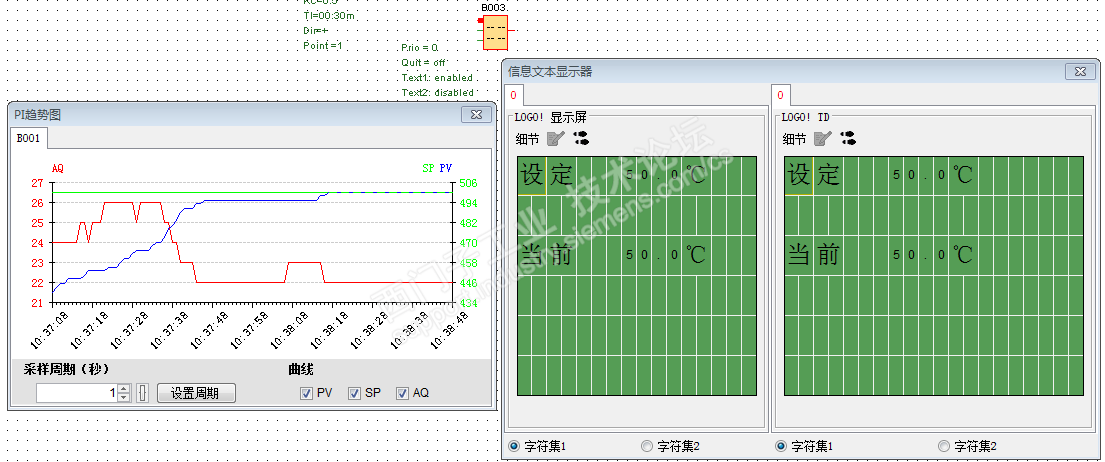
Task: Click the blue PV legend label on chart
Action: coord(445,168)
